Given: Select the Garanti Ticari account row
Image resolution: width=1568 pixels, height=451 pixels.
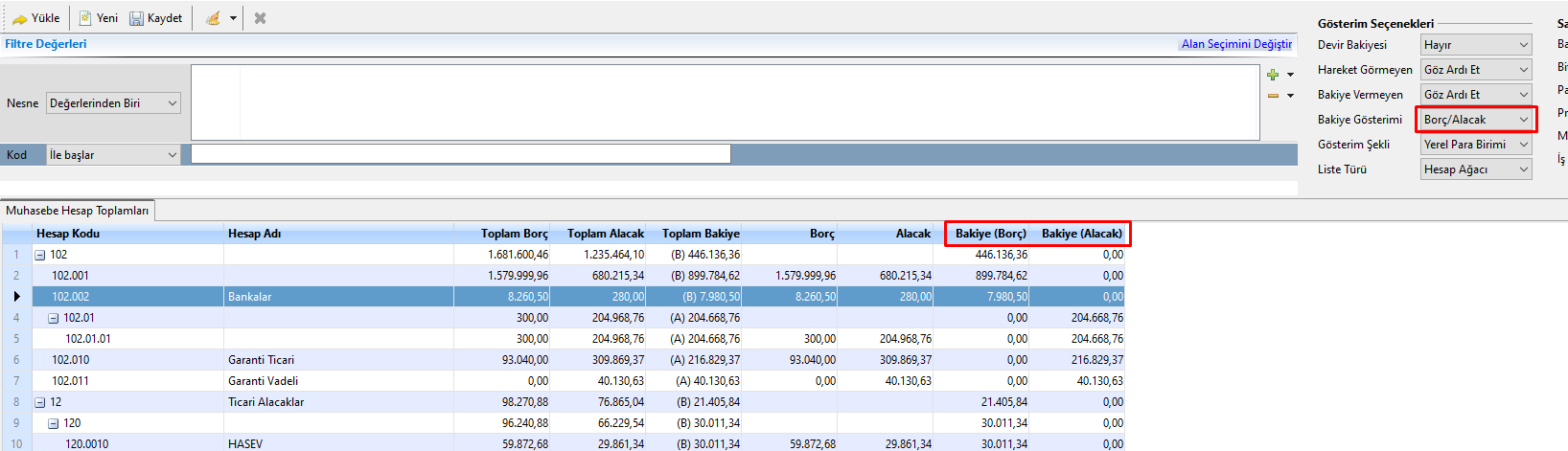Looking at the screenshot, I should tap(261, 360).
